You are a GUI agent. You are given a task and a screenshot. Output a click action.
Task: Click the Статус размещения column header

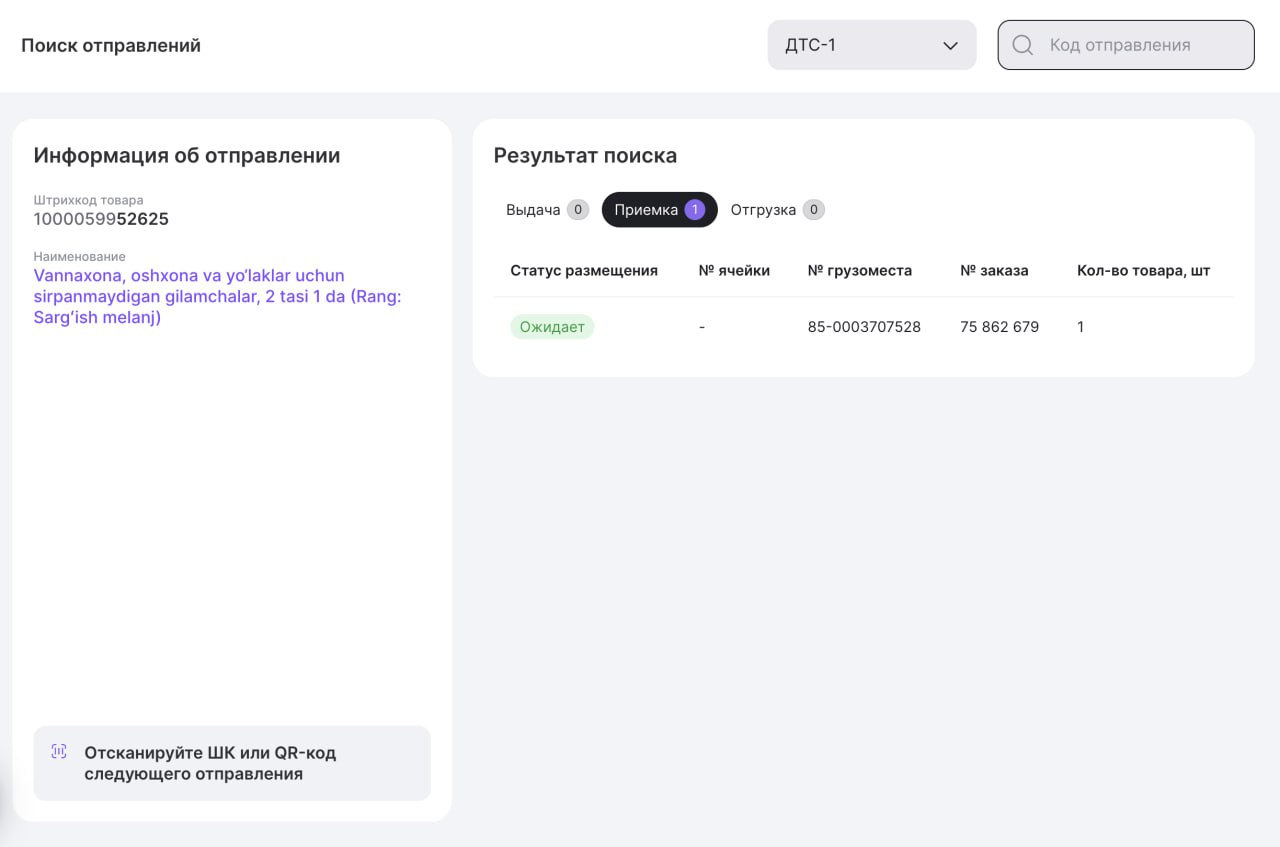click(x=584, y=270)
